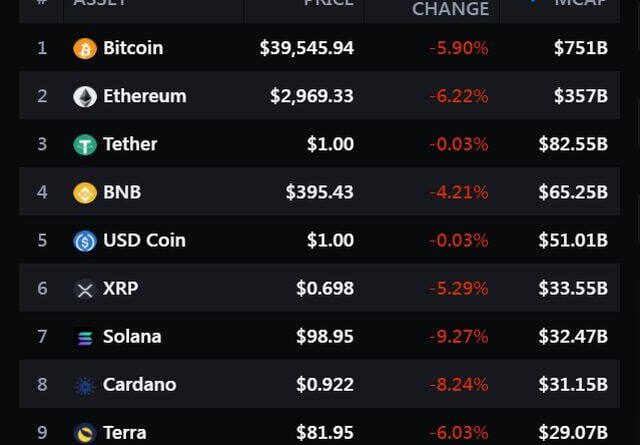
Task: Select the Solana name in the list
Action: tap(132, 336)
